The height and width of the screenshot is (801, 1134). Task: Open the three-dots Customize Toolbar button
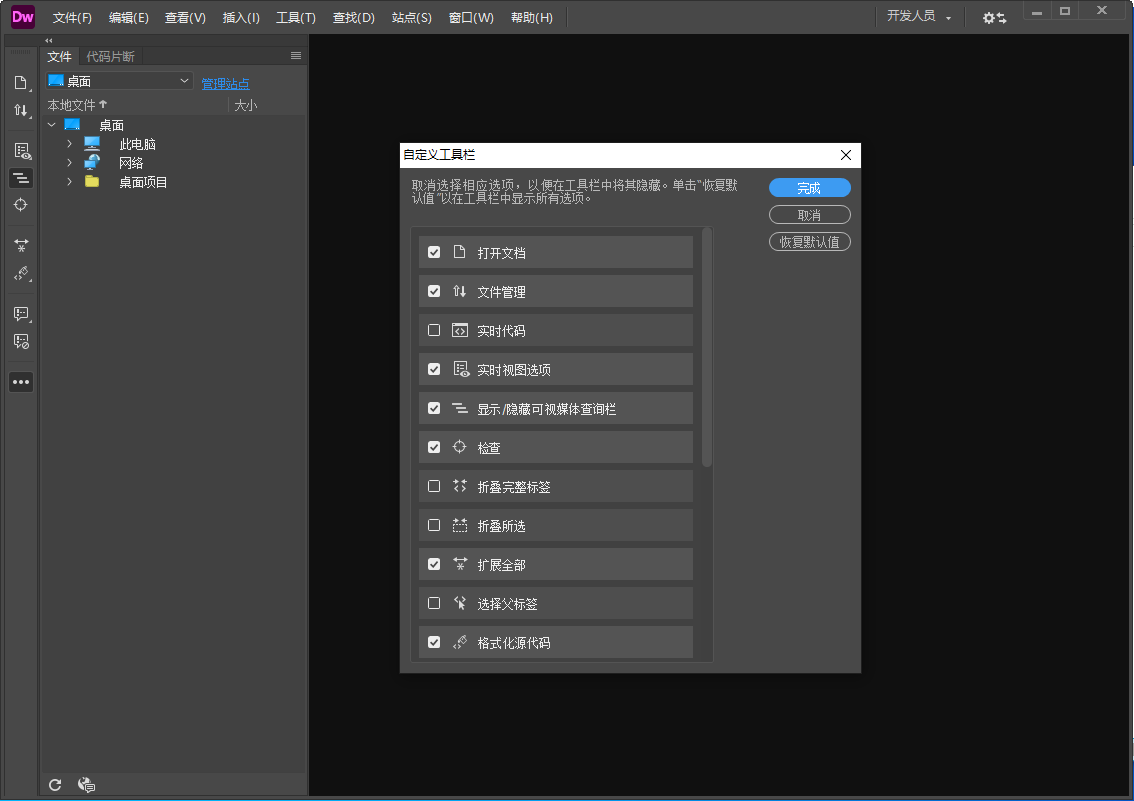pos(21,382)
